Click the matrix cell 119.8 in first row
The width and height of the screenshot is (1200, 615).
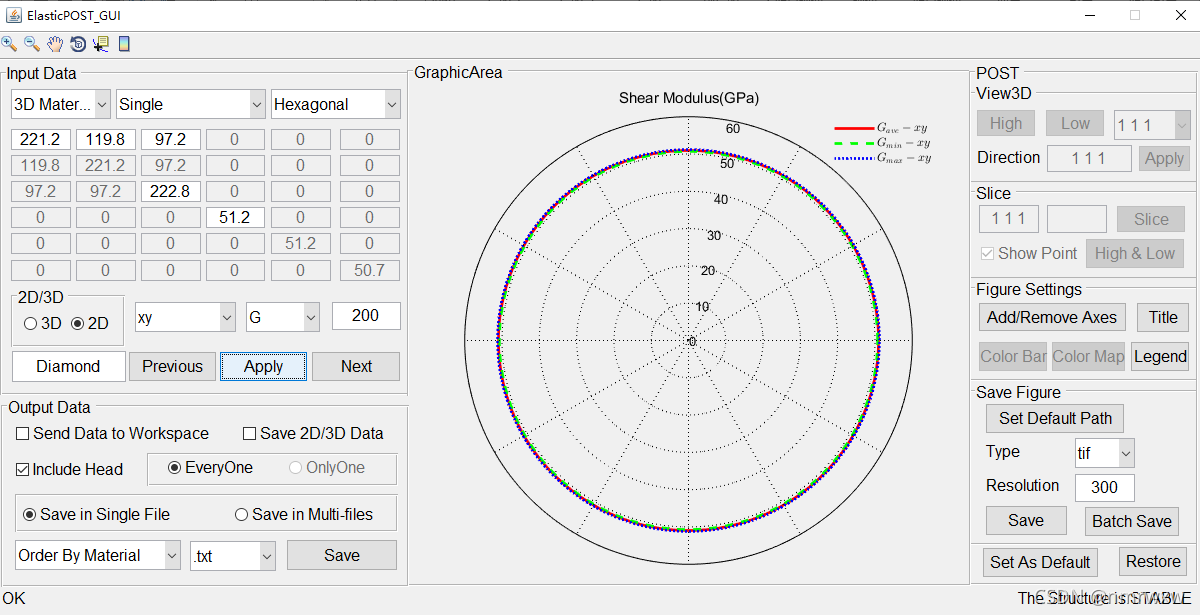pos(105,139)
